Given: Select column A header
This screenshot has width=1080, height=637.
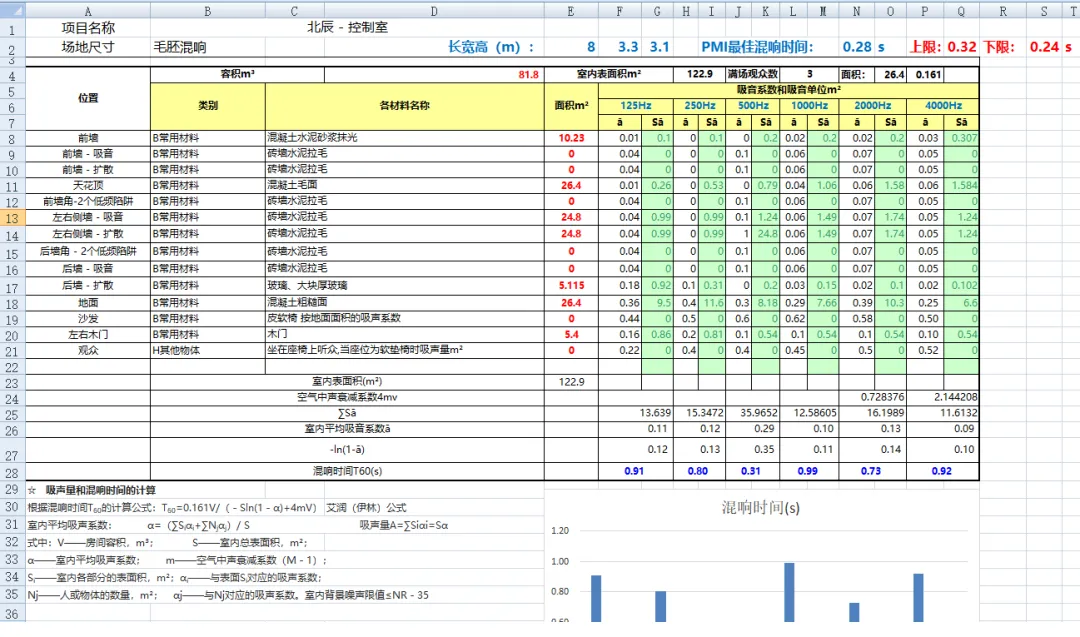Looking at the screenshot, I should click(x=87, y=11).
